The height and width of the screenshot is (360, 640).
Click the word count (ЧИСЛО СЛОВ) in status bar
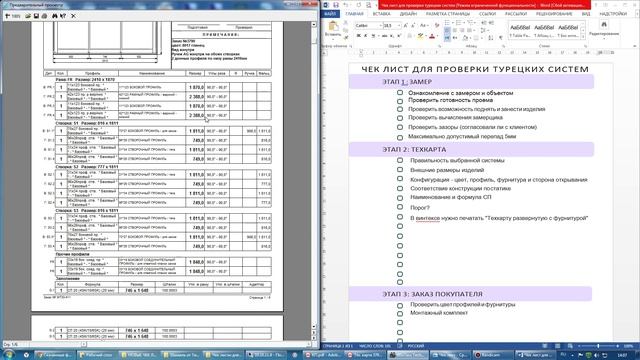pos(374,346)
